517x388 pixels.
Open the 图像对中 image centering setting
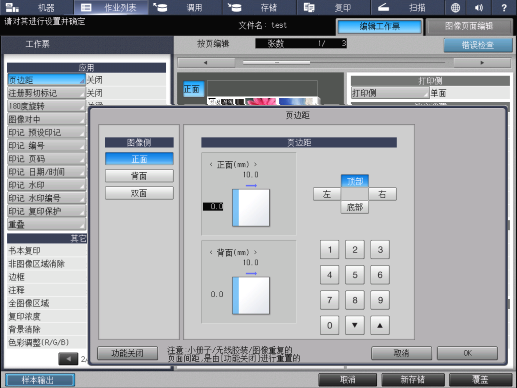[x=46, y=119]
